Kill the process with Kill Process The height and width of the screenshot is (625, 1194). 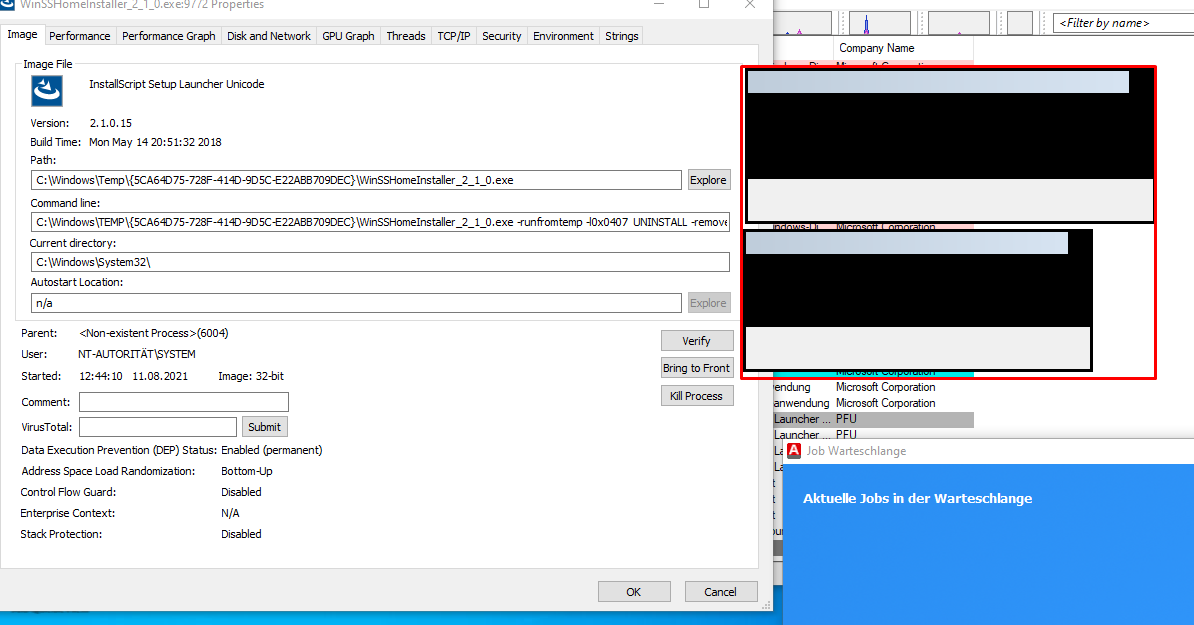(x=697, y=396)
